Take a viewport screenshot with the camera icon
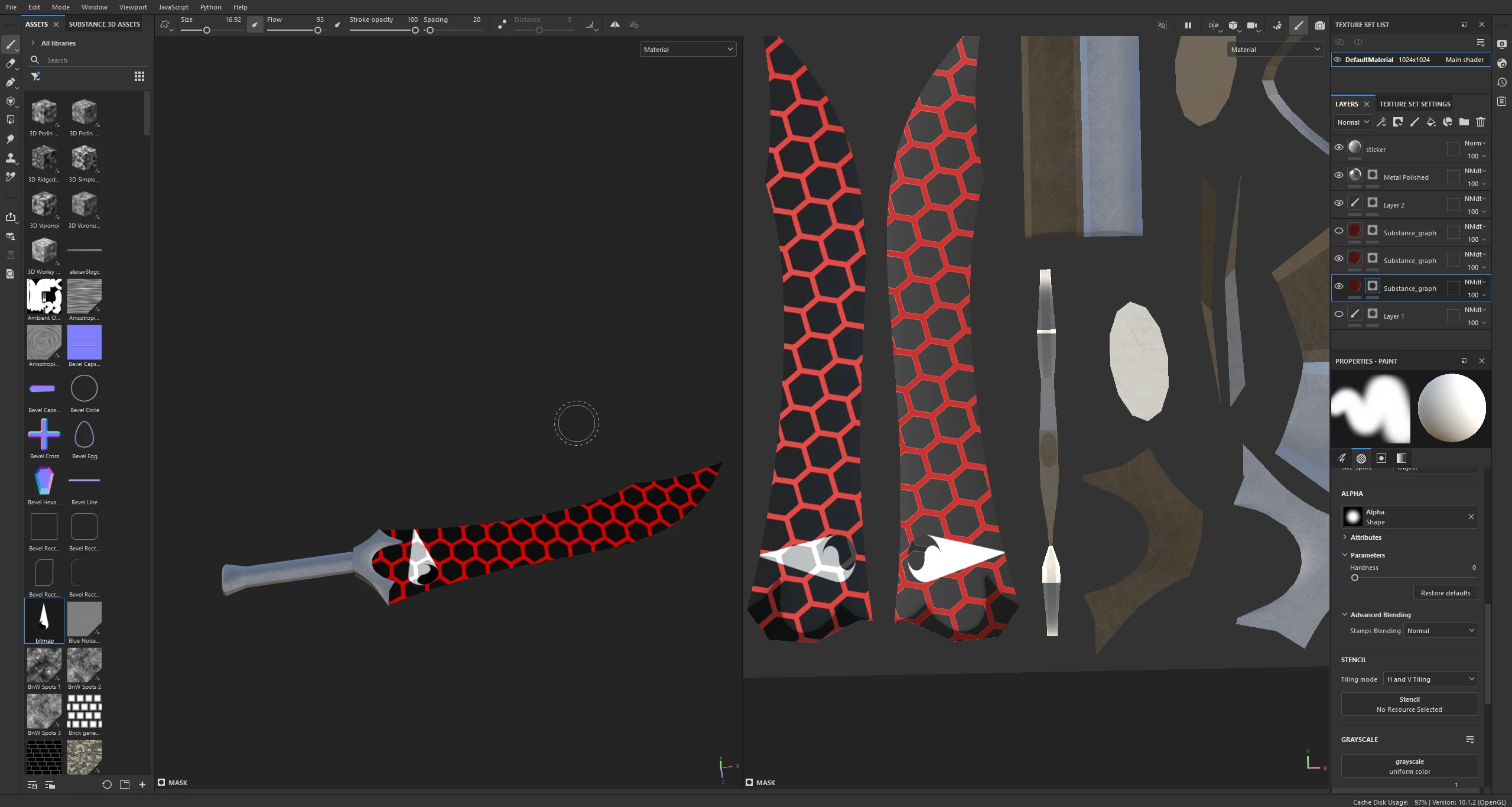The image size is (1512, 807). [1319, 25]
